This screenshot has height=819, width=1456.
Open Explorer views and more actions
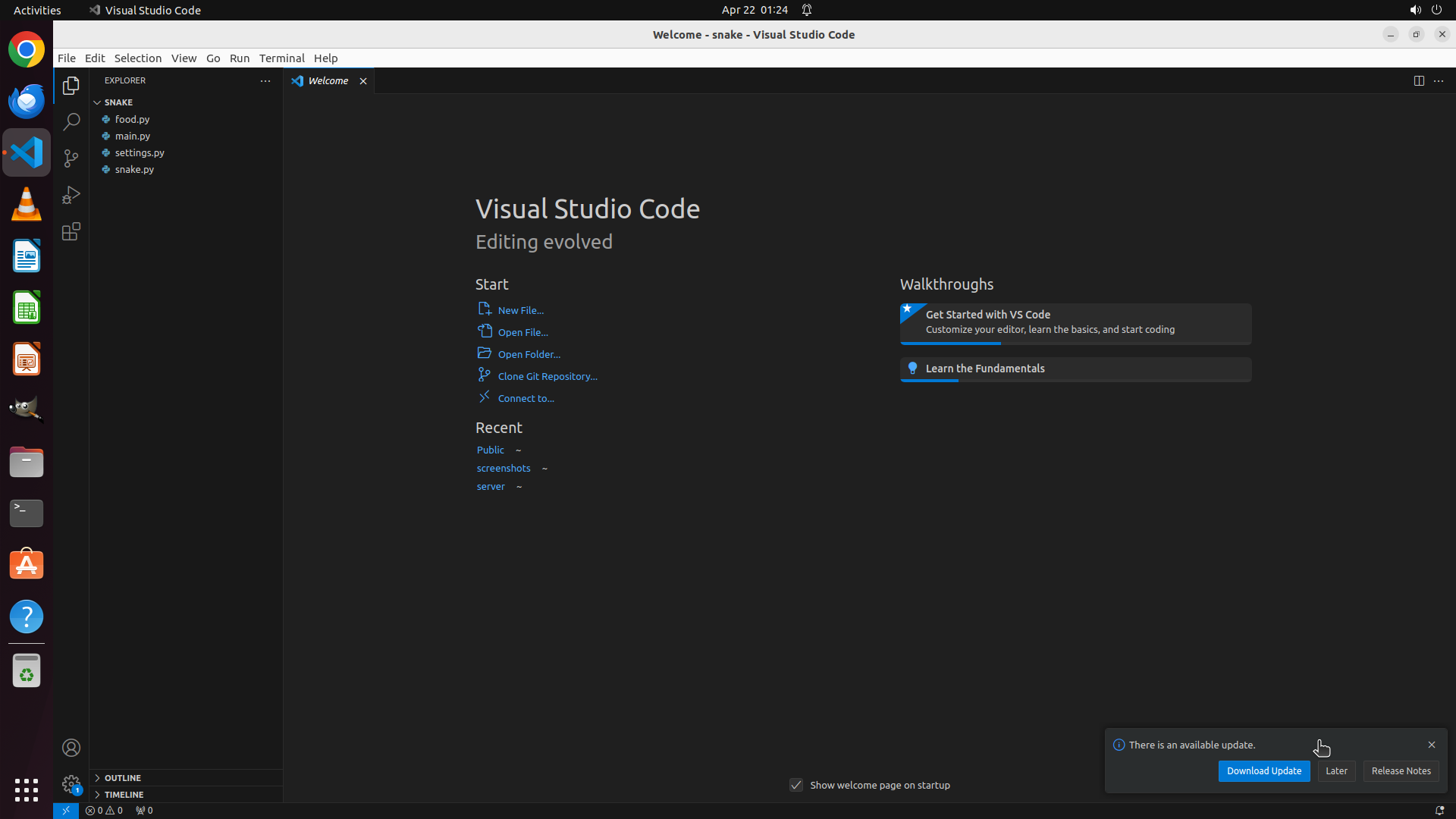(265, 80)
